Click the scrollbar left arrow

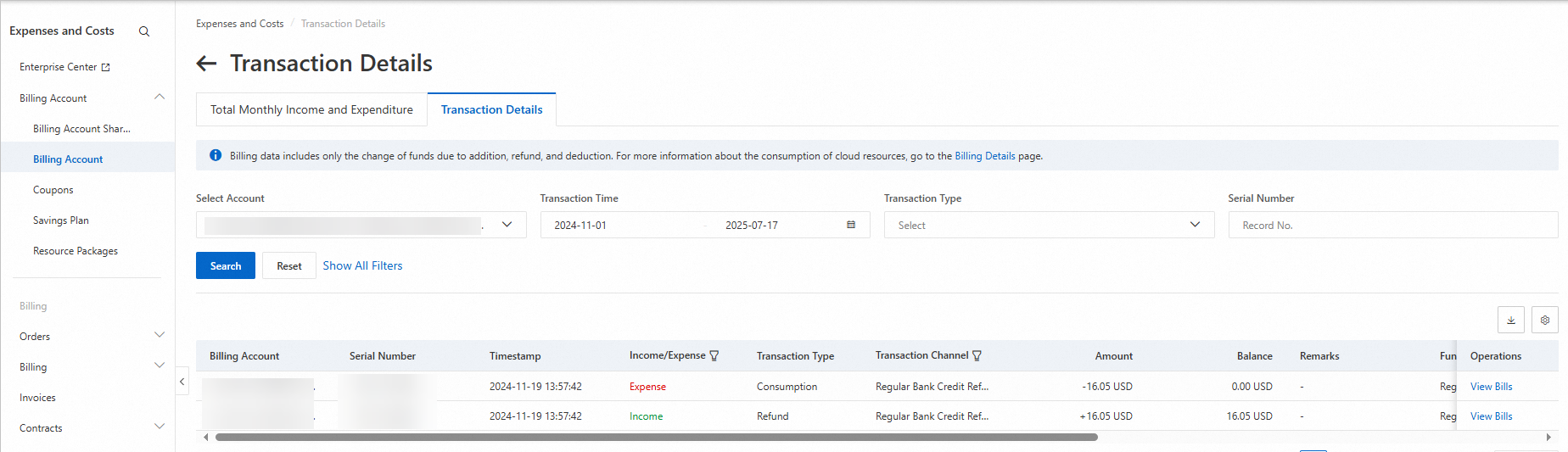point(205,438)
